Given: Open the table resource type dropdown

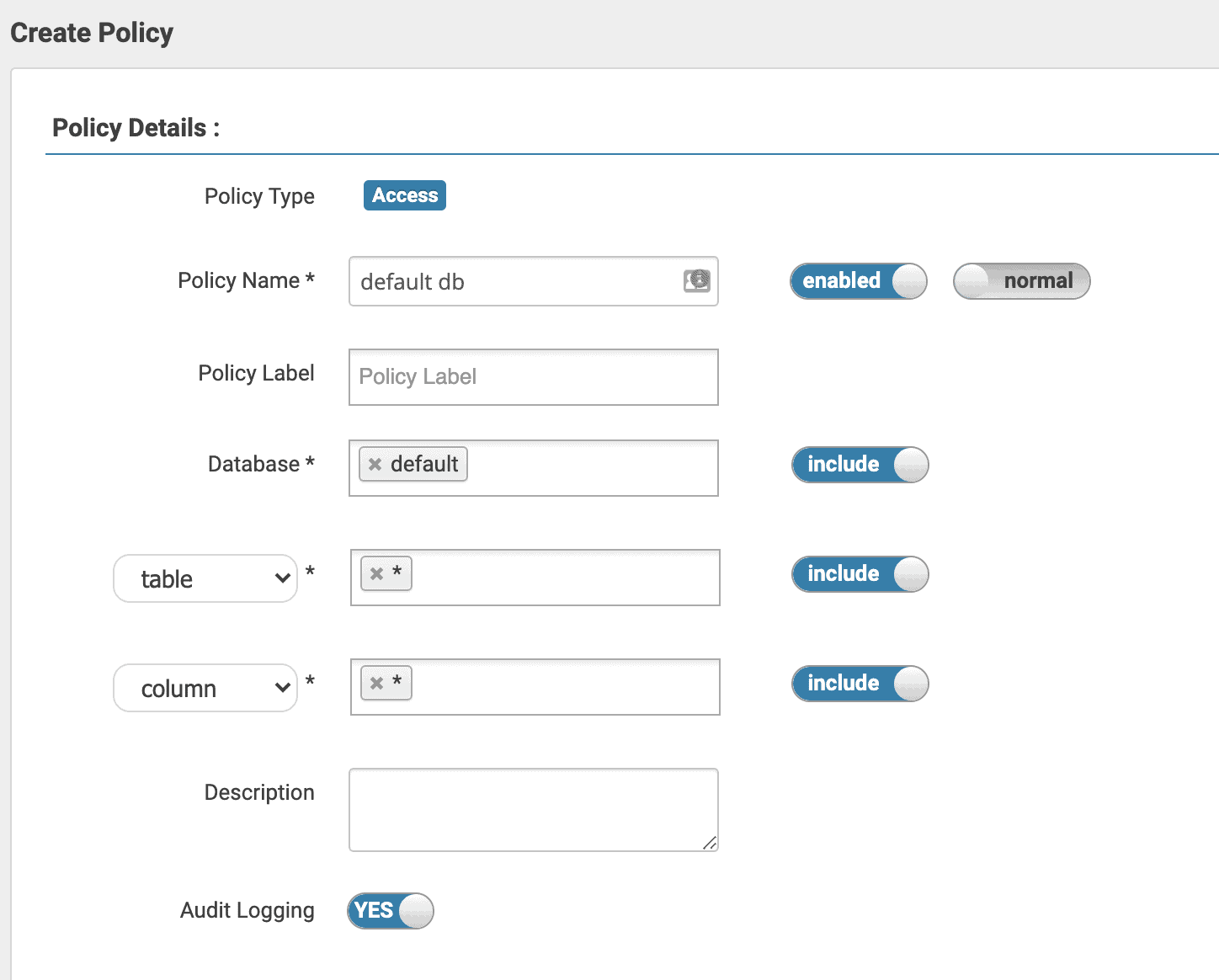Looking at the screenshot, I should [205, 578].
